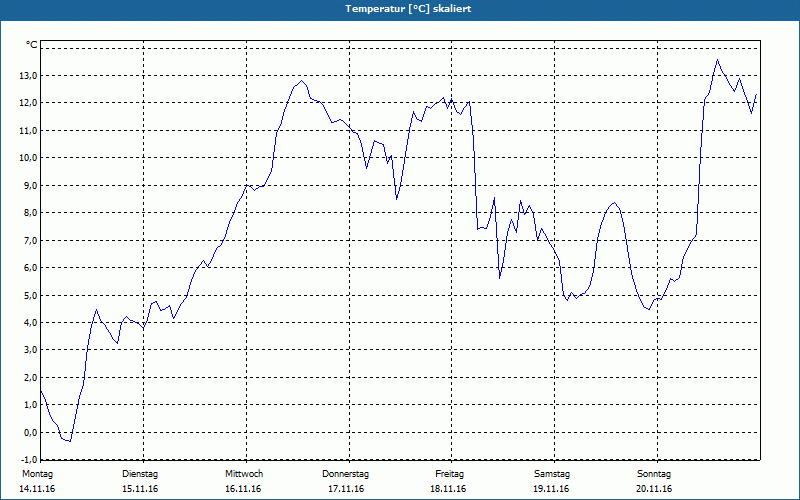The height and width of the screenshot is (500, 800).
Task: Click the 9,0 y-axis label
Action: [31, 185]
